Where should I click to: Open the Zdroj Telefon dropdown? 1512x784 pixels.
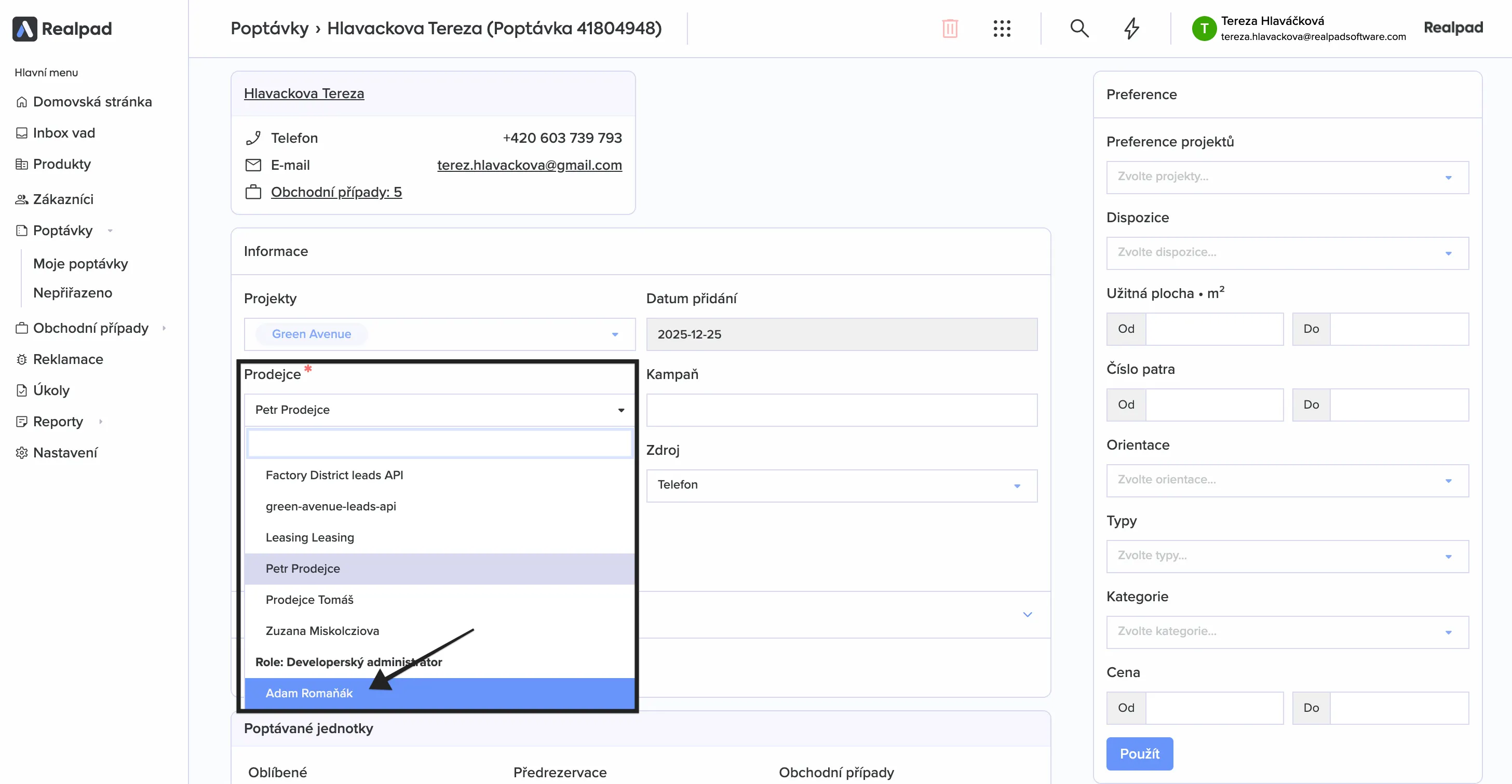841,485
